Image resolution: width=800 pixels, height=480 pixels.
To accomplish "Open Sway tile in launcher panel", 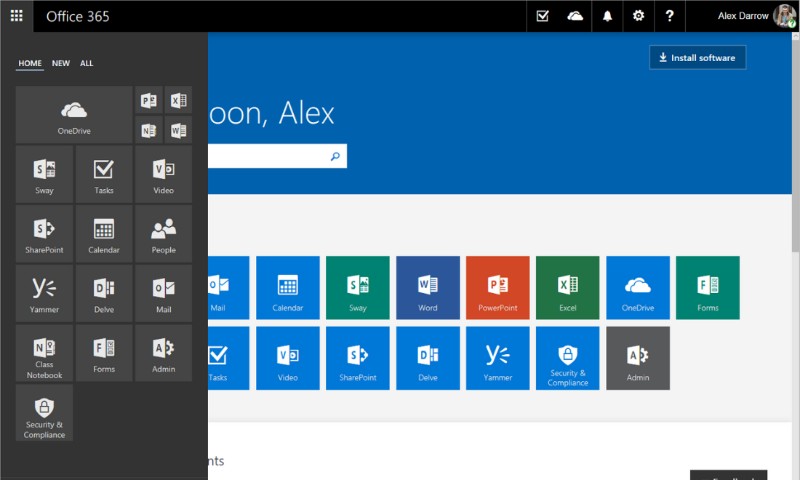I will click(x=44, y=174).
